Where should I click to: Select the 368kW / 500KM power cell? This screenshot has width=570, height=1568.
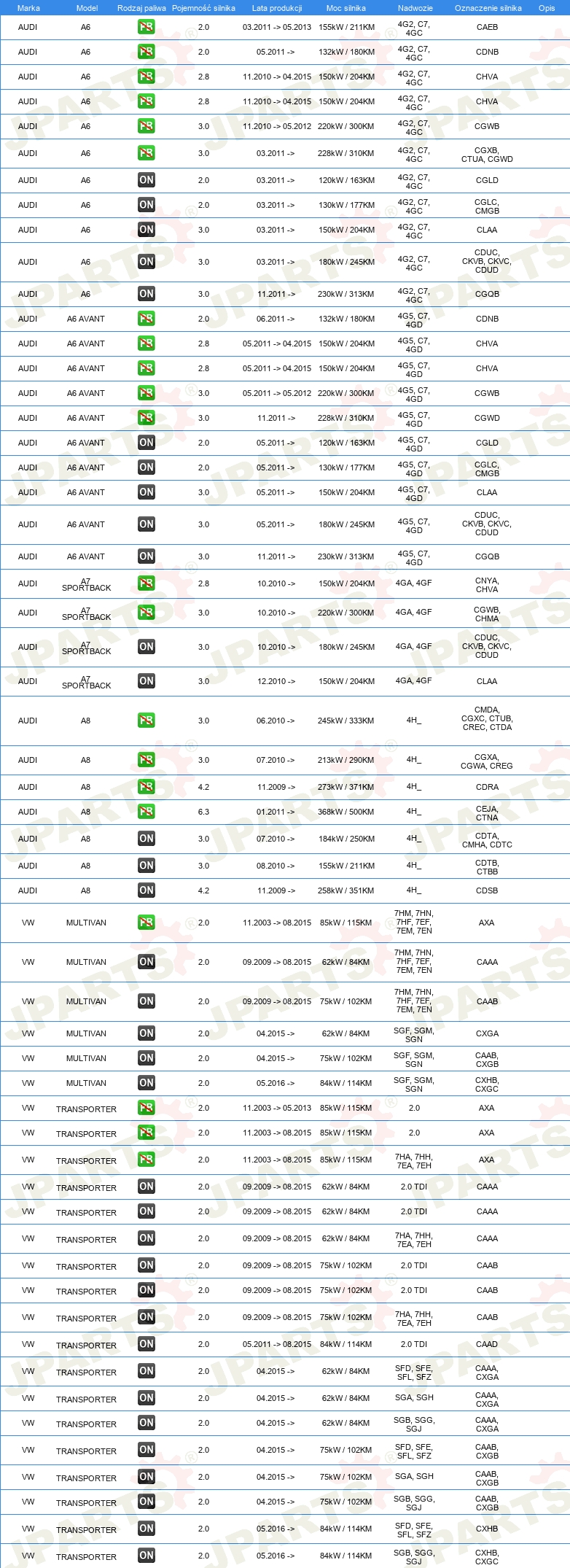346,812
